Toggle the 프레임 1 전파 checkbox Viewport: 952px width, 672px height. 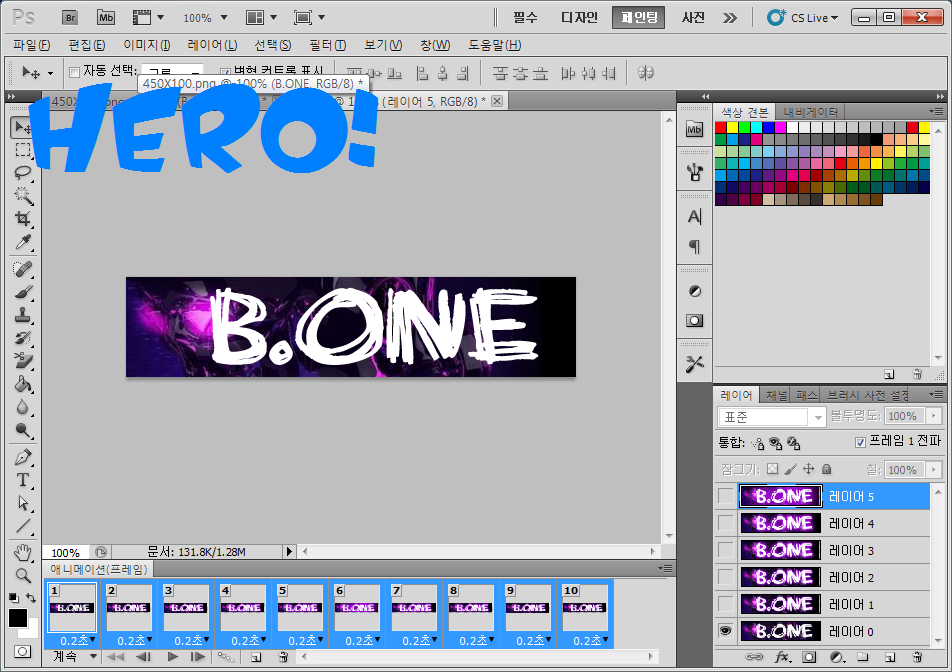[860, 442]
